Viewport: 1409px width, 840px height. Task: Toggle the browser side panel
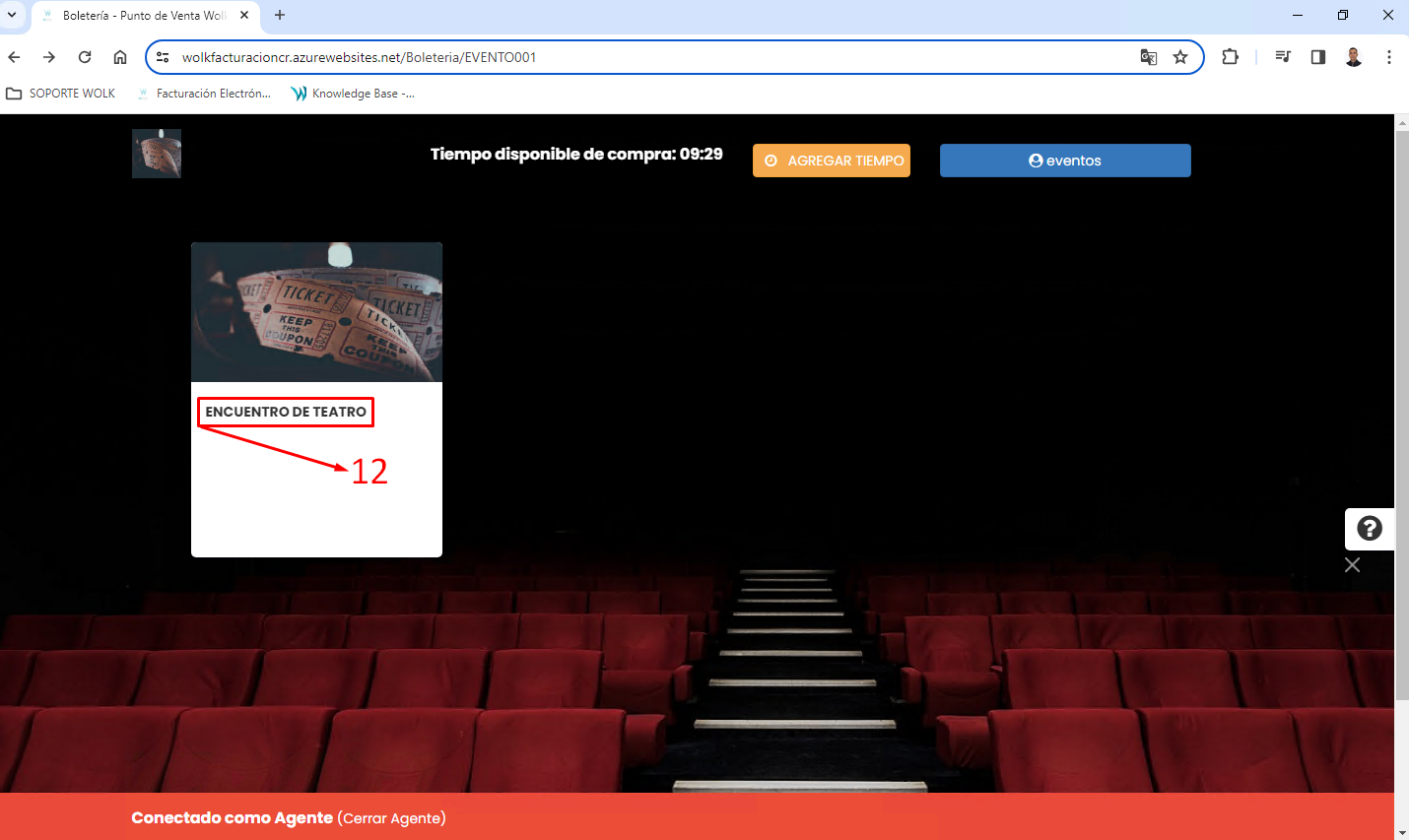tap(1318, 57)
